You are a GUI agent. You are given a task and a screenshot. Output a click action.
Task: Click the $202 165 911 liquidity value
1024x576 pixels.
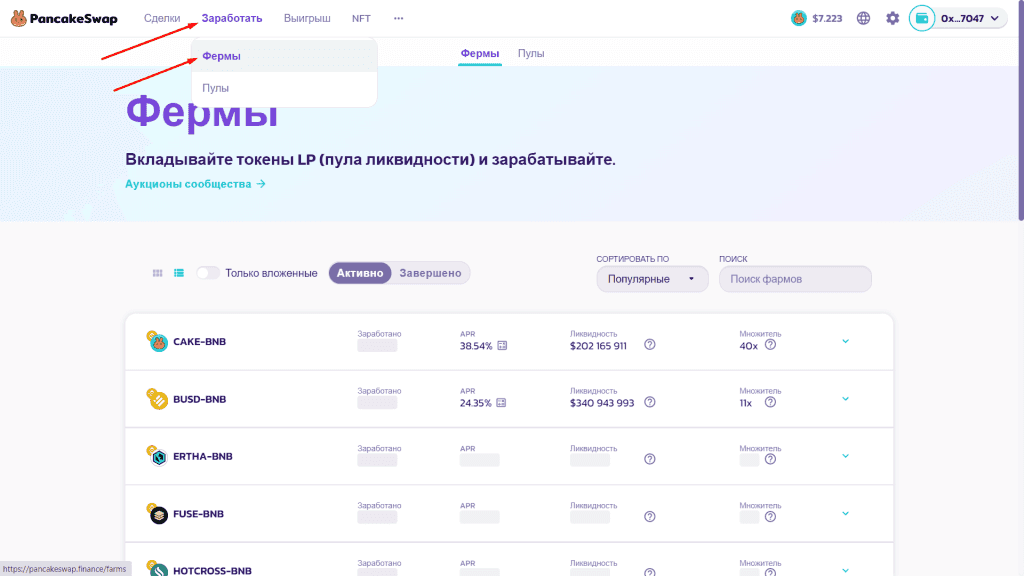(x=598, y=346)
